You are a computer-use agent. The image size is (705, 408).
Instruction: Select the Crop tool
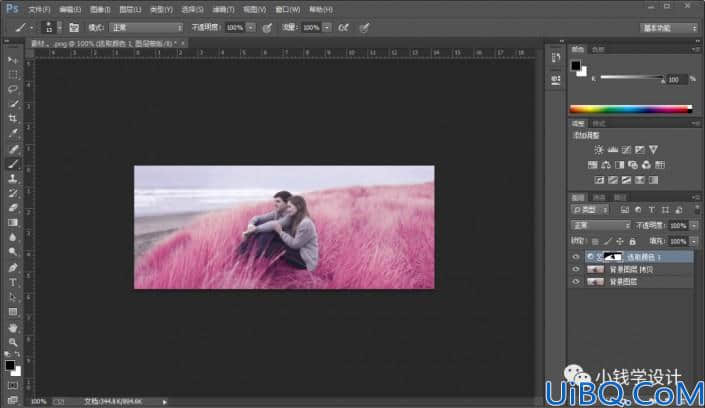pos(13,119)
